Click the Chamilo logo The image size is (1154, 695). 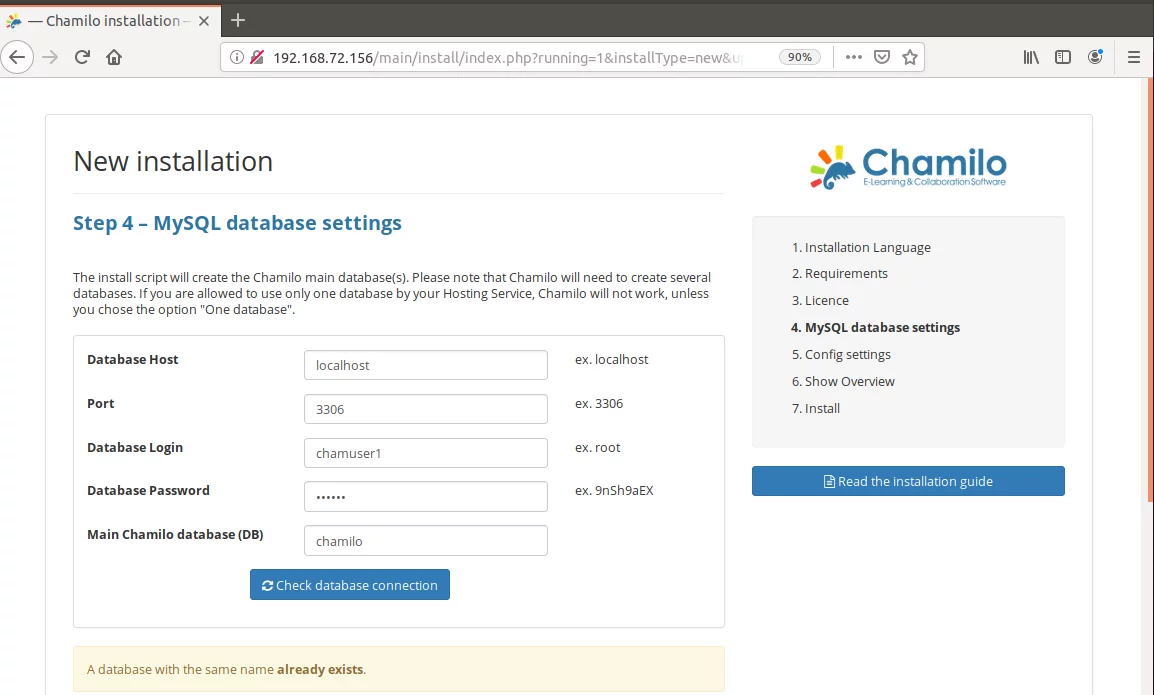tap(908, 167)
